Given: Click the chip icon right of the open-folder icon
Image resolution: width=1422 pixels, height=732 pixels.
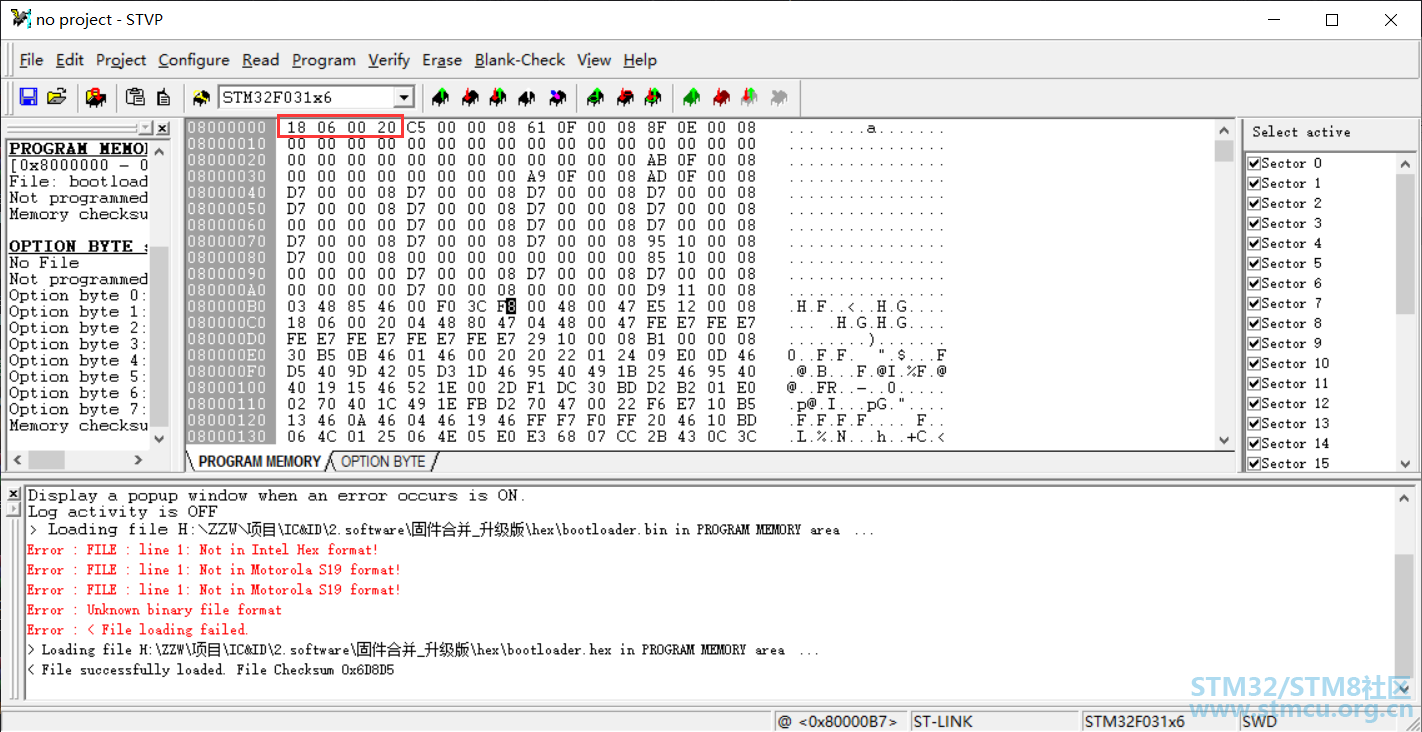Looking at the screenshot, I should click(96, 97).
